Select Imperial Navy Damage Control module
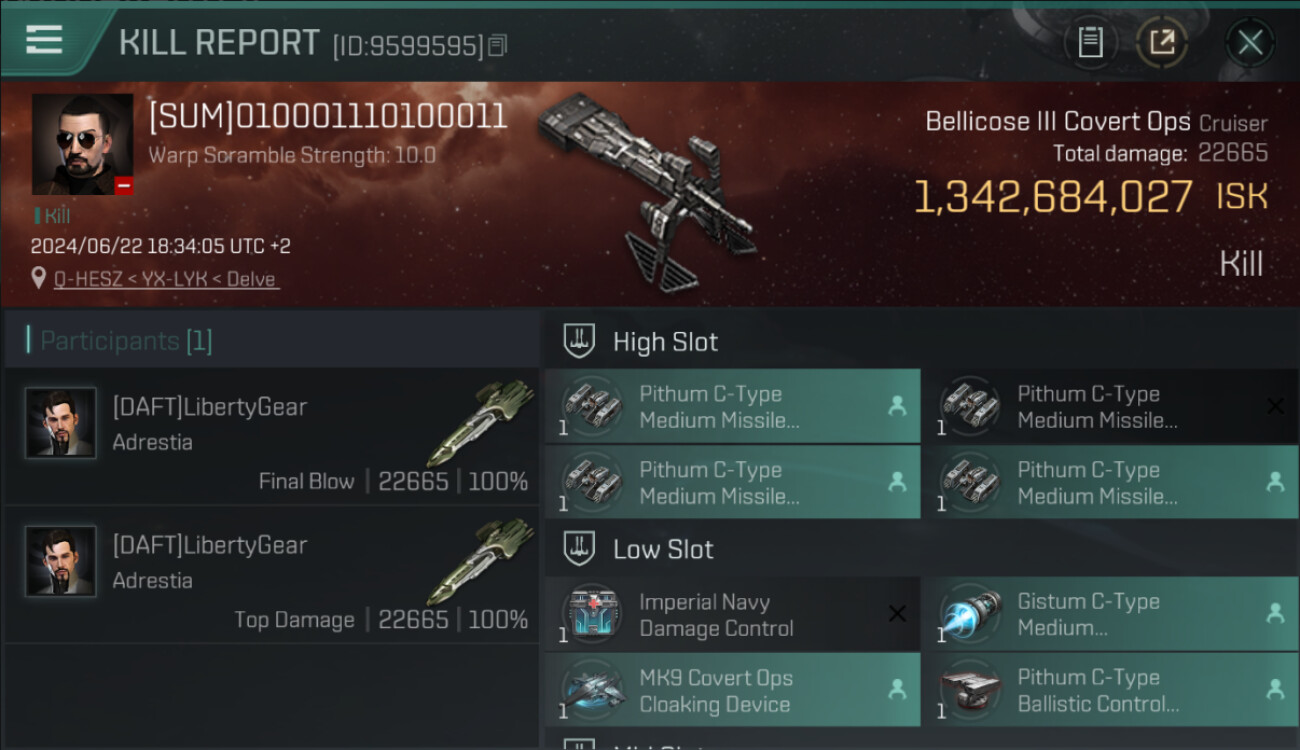This screenshot has height=750, width=1300. point(732,614)
